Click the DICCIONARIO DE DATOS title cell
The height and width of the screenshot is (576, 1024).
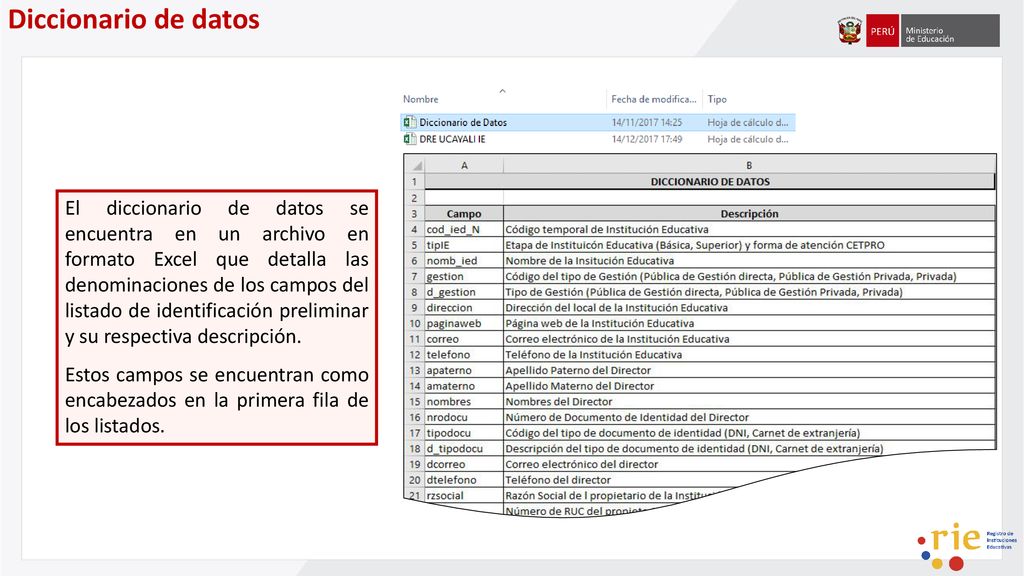[710, 182]
